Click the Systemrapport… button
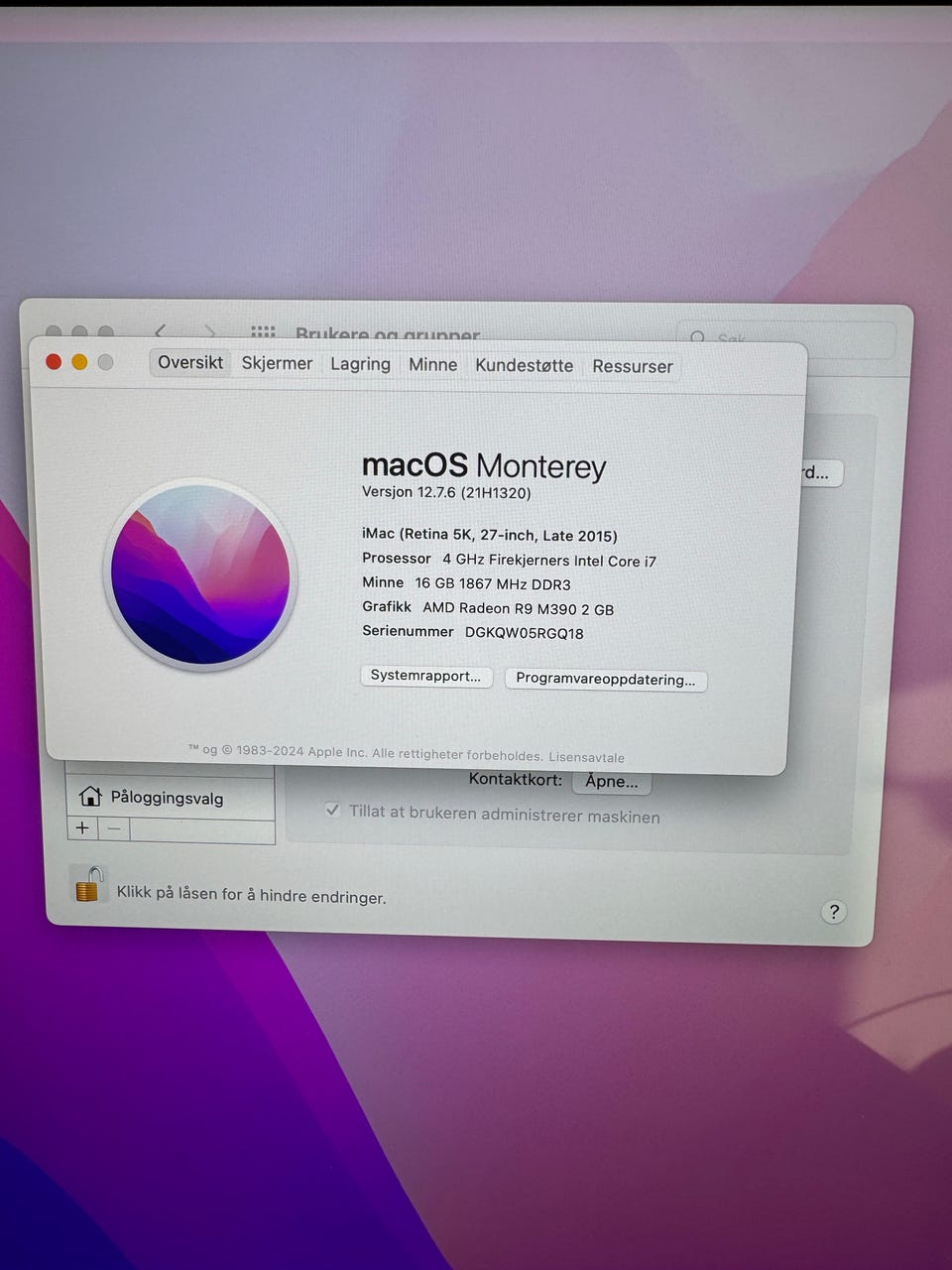This screenshot has width=952, height=1270. point(425,676)
